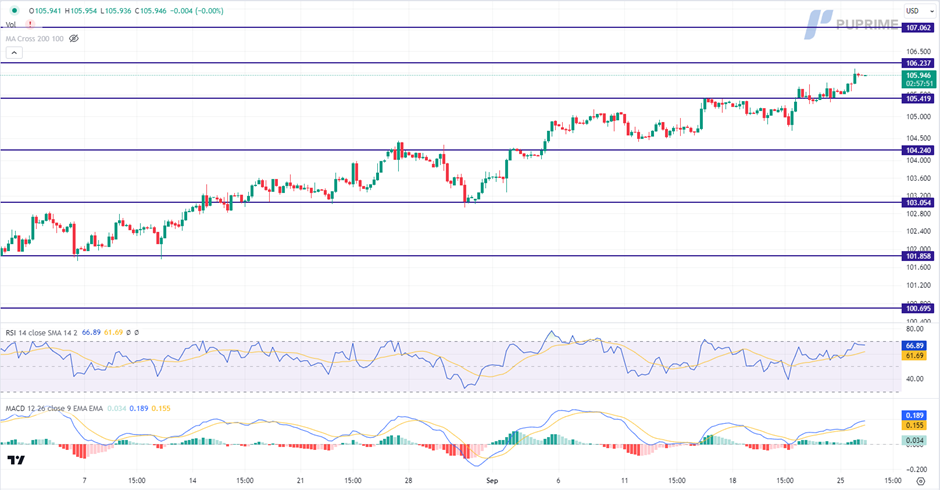Show the hidden MA Cross indicator
940x490 pixels.
[73, 38]
